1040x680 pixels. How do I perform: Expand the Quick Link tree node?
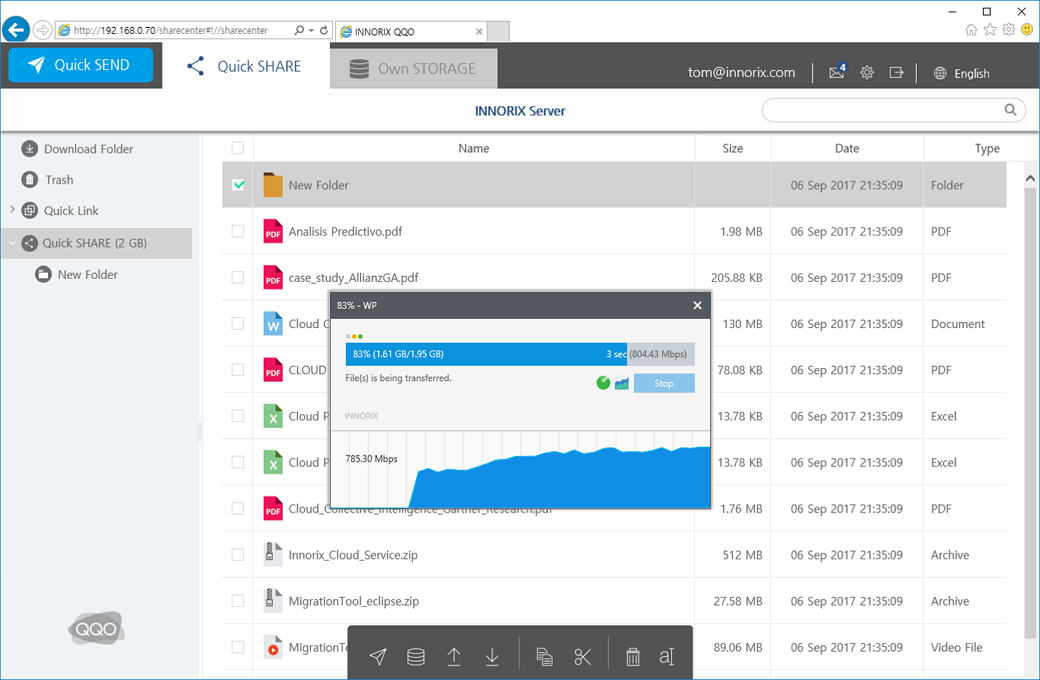(x=12, y=210)
